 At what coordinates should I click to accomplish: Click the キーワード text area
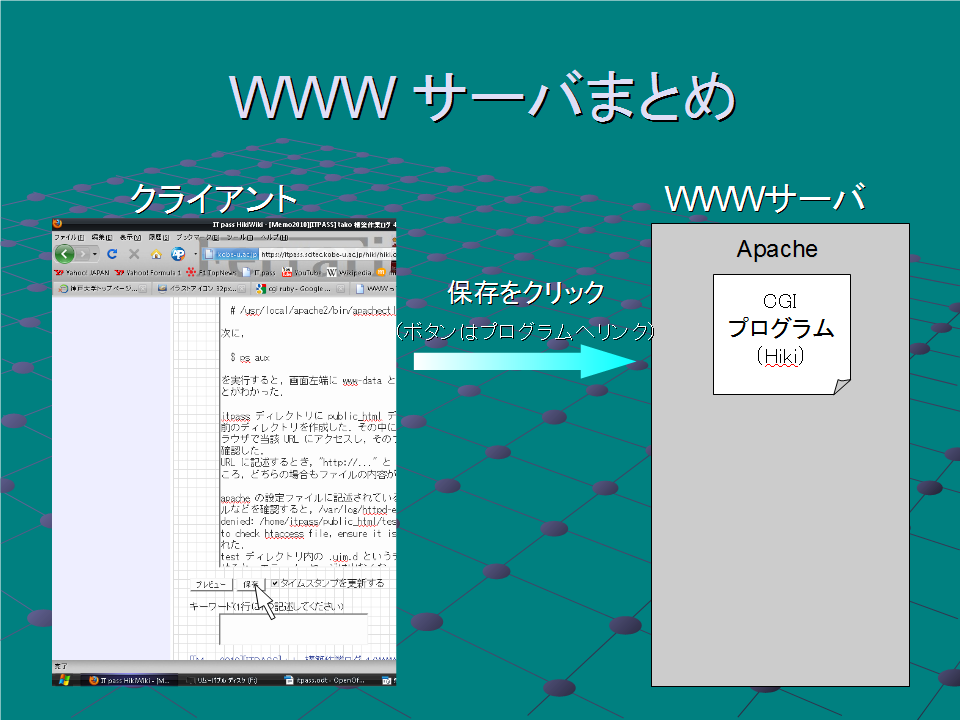coord(292,628)
